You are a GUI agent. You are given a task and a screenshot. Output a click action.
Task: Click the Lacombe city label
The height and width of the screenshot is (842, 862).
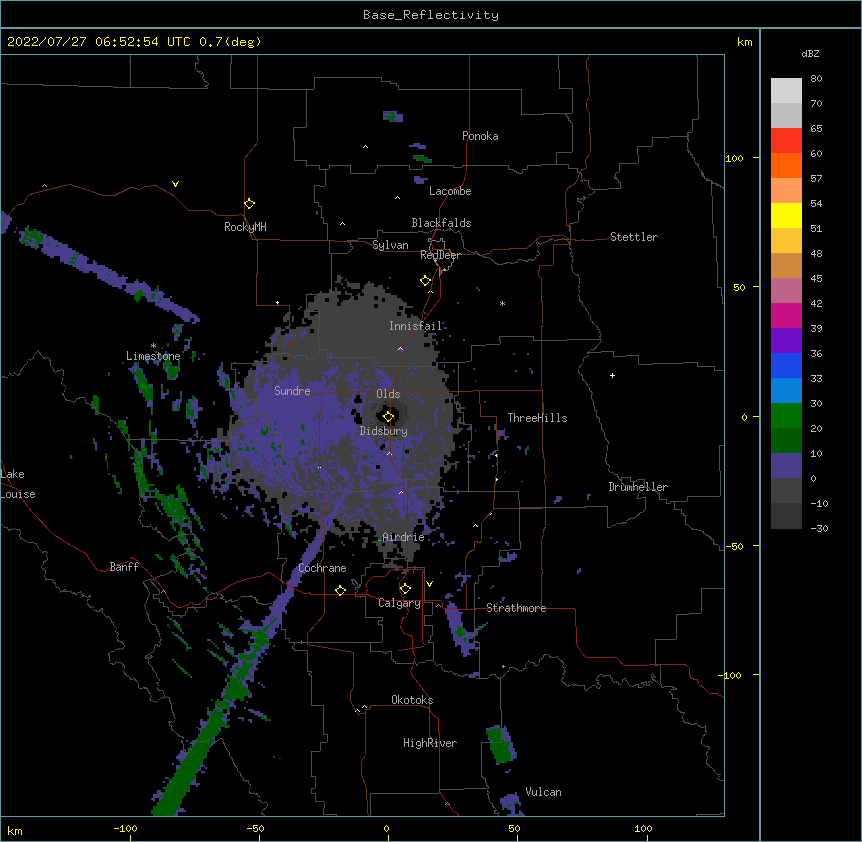(x=450, y=191)
